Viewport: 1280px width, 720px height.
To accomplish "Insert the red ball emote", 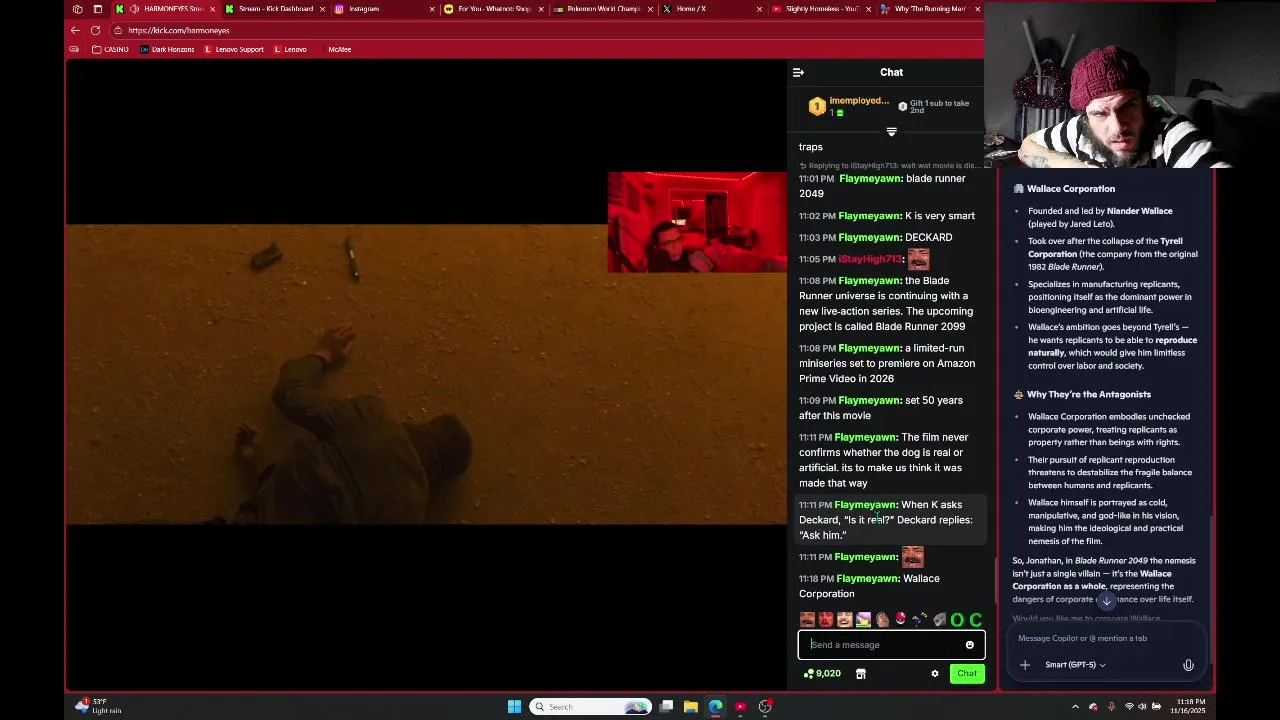I will [x=900, y=620].
